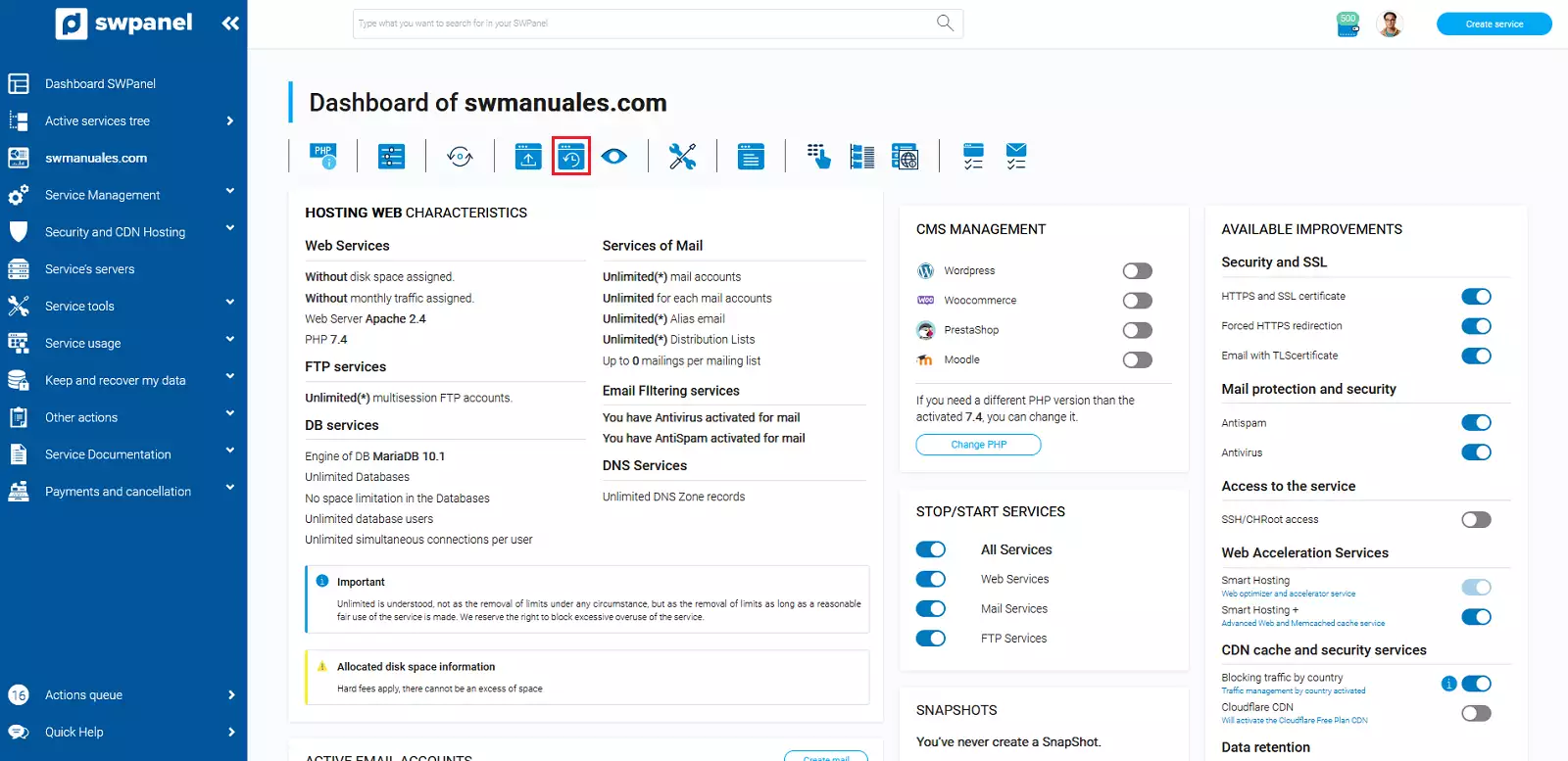Click the sliders settings icon in toolbar
The image size is (1568, 761).
391,157
